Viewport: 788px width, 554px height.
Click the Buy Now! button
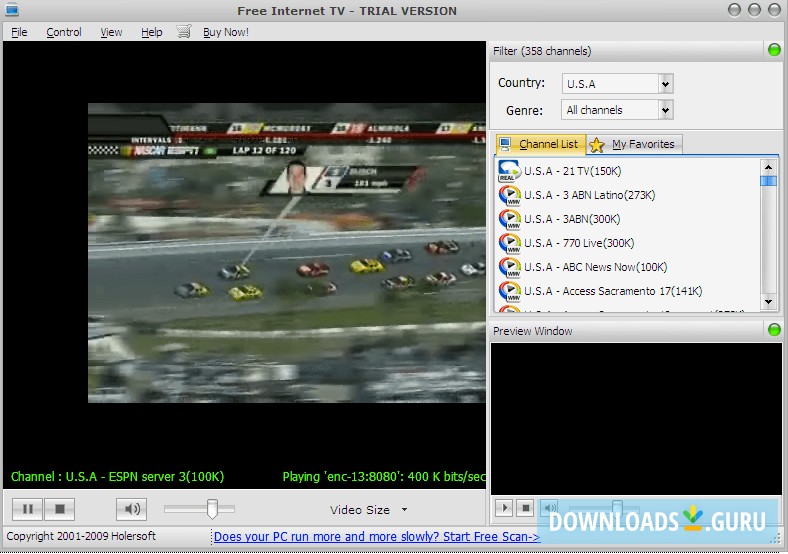(226, 32)
